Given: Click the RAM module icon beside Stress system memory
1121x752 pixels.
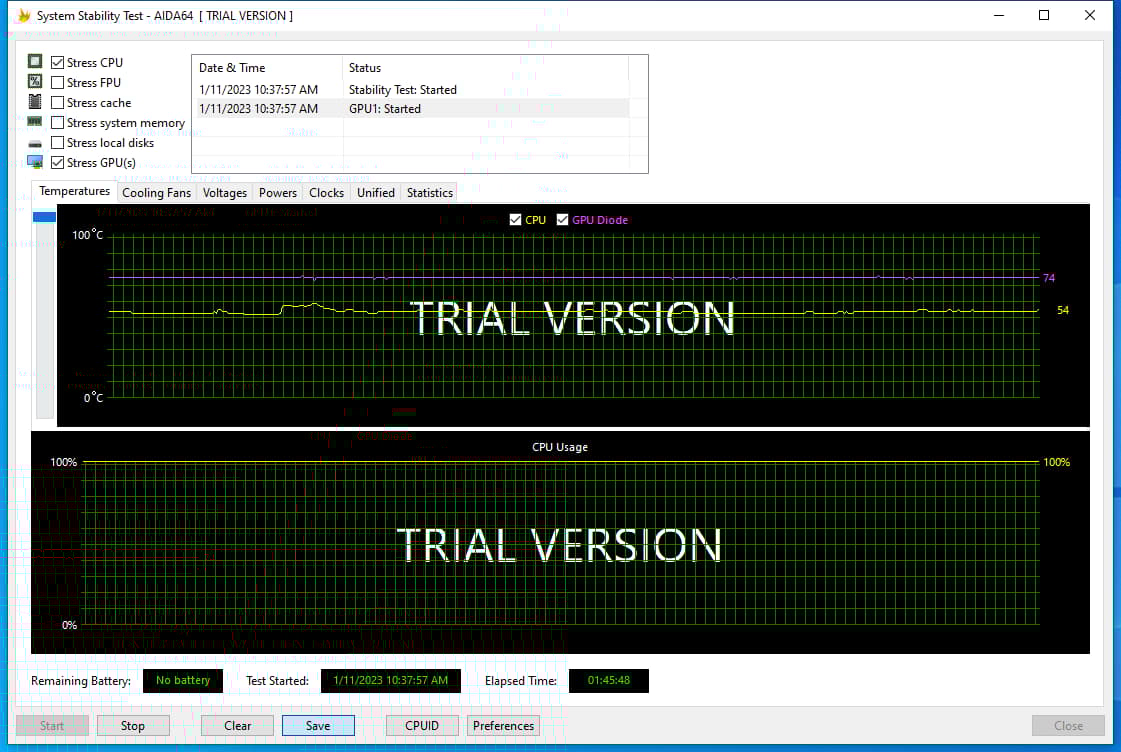Looking at the screenshot, I should click(x=35, y=122).
